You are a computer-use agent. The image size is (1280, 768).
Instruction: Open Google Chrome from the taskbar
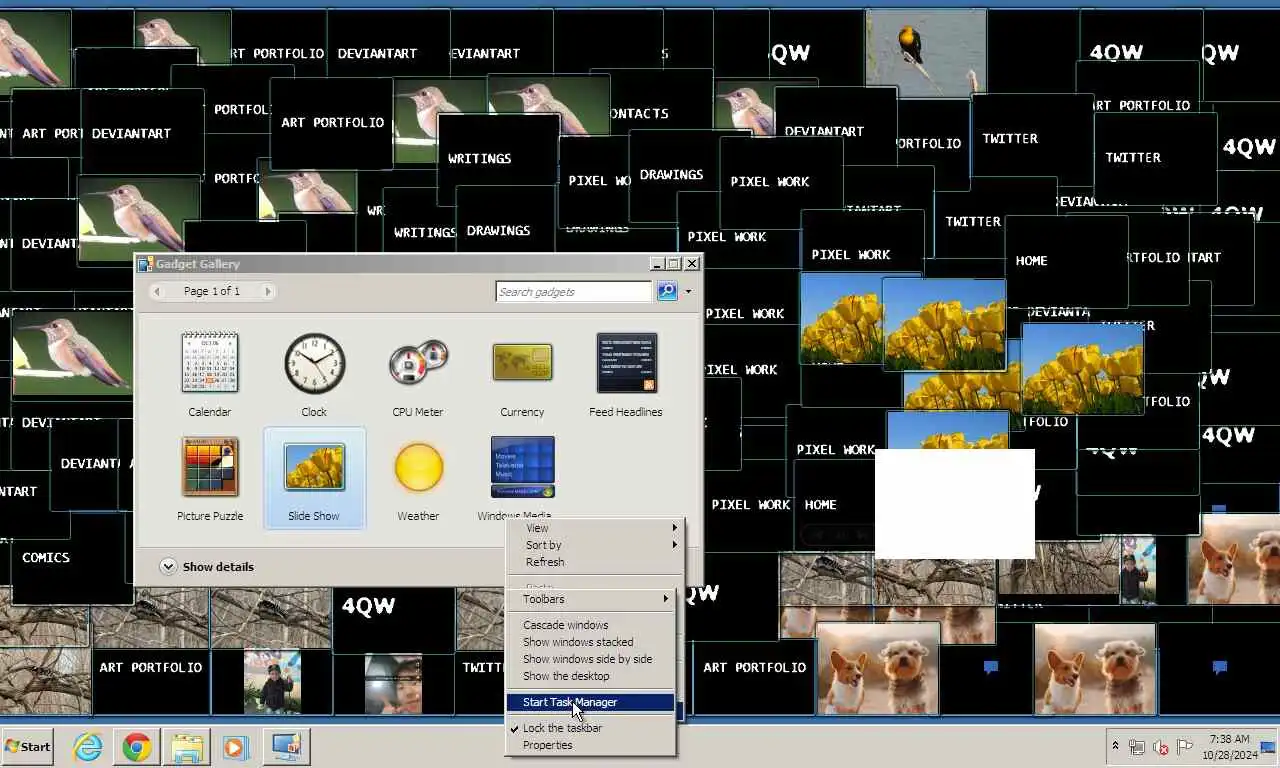(137, 746)
